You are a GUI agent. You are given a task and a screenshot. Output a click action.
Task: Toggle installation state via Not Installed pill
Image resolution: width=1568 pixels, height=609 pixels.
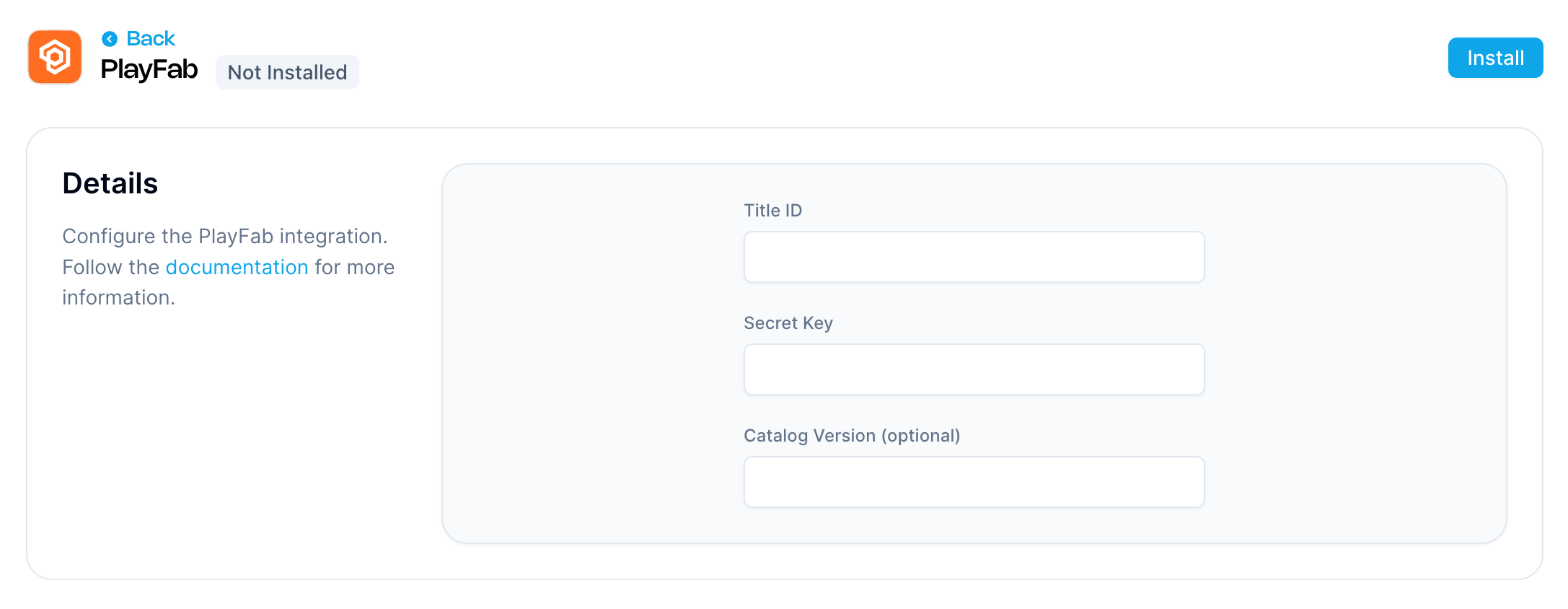[287, 71]
